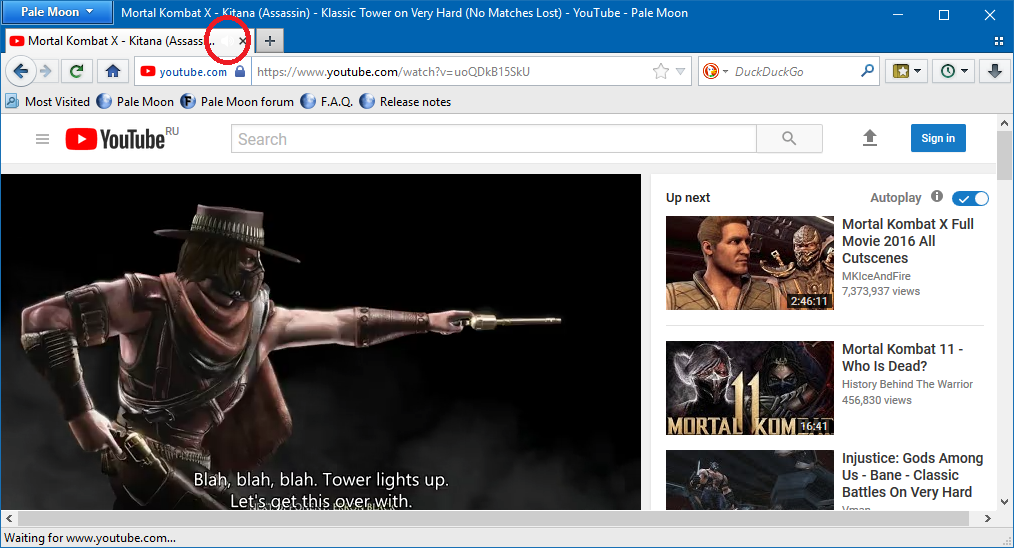
Task: Open the Mortal Kombat X Full Movie 2016 title
Action: tap(907, 241)
